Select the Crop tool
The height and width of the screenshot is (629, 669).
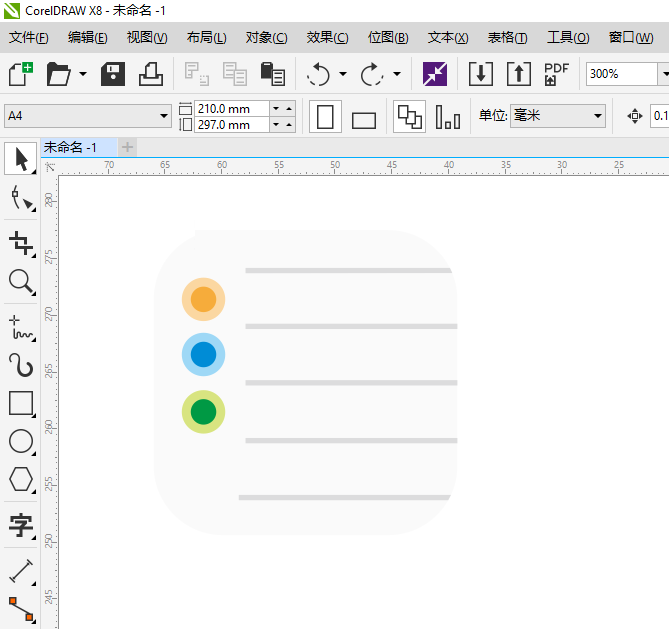21,242
